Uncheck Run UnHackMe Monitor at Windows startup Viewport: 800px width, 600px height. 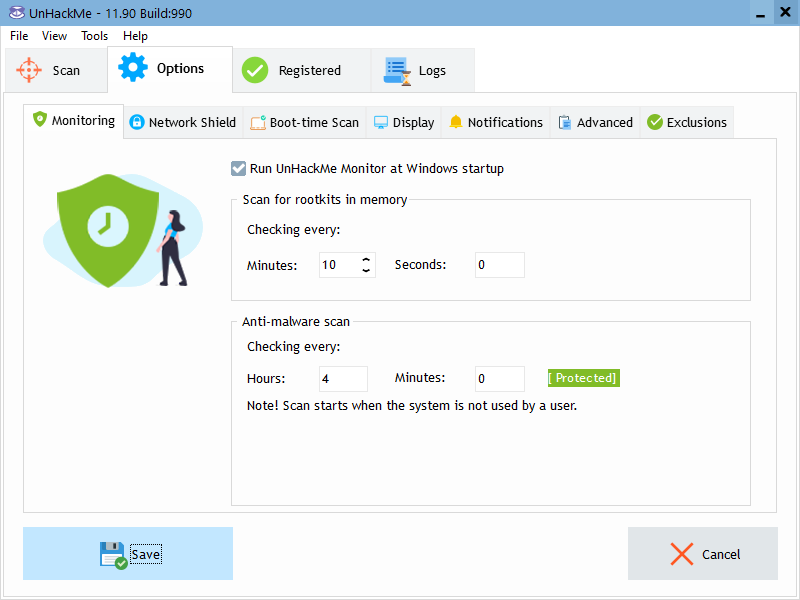point(238,168)
